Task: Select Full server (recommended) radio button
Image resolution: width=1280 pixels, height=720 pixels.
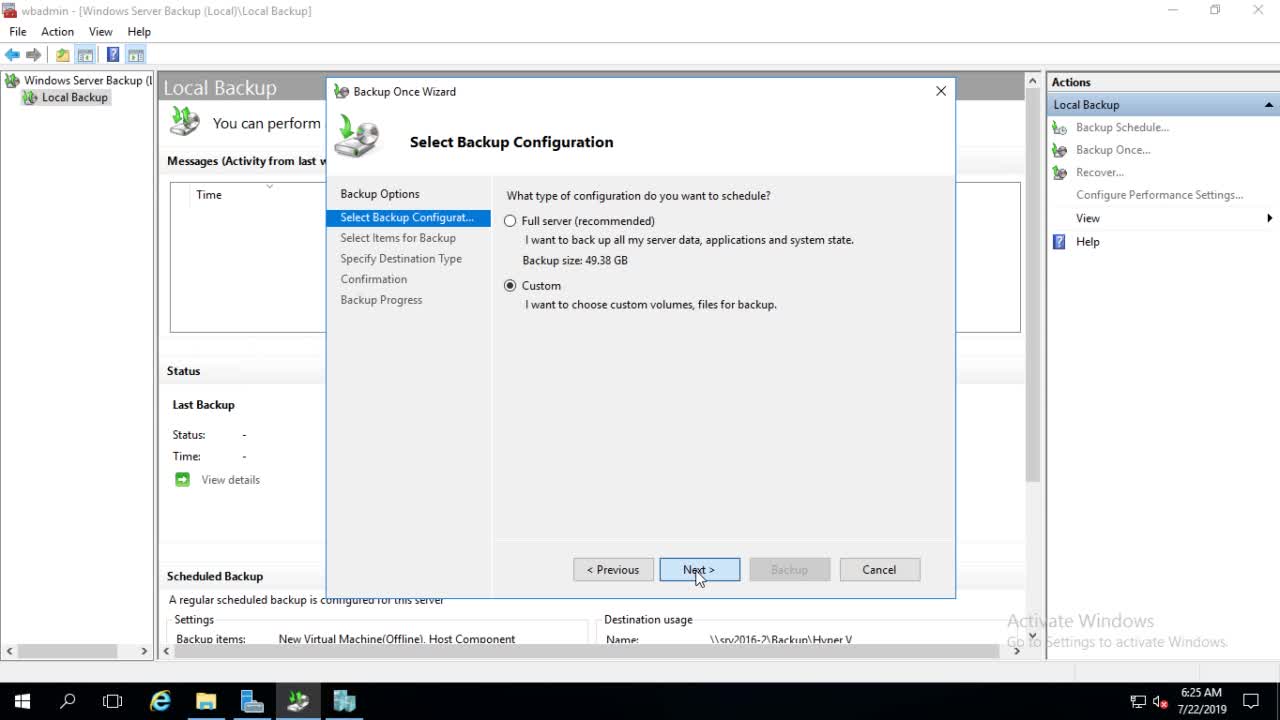Action: coord(510,221)
